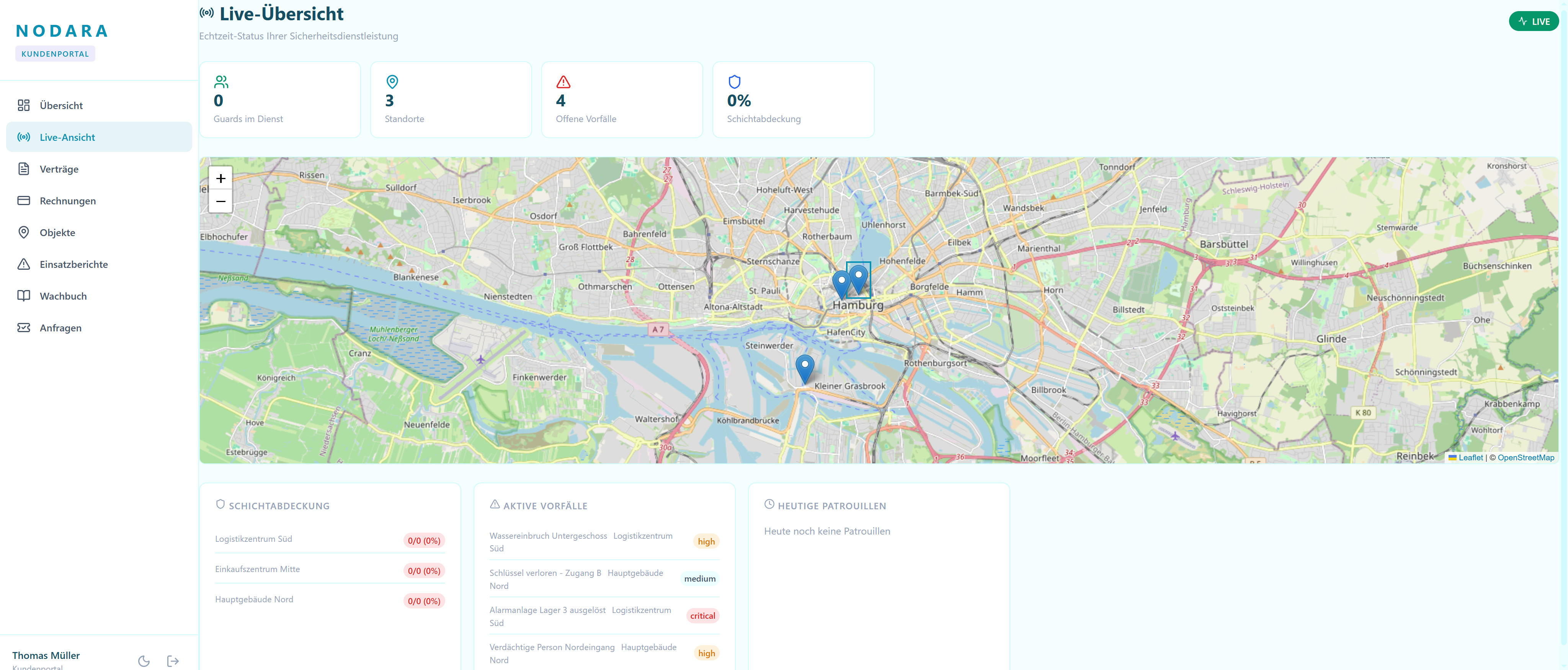Click the high badge on Verdächtige Person incident
This screenshot has width=1568, height=670.
click(x=706, y=653)
